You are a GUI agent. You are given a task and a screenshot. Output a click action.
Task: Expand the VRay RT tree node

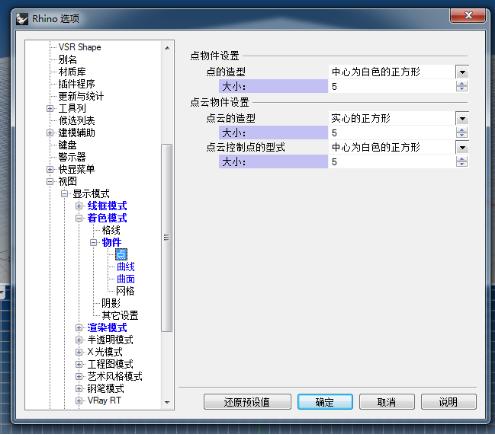(79, 401)
